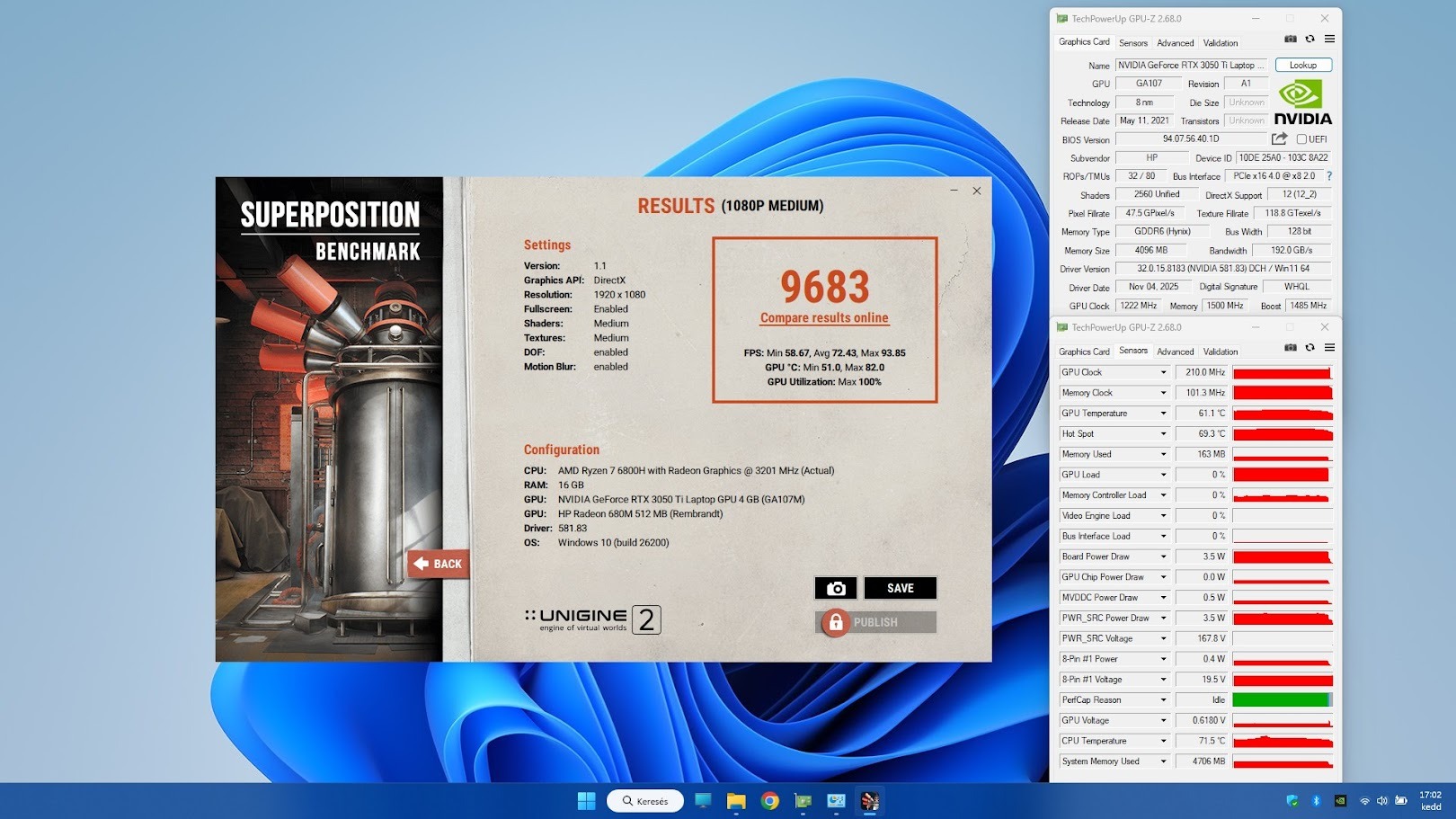Open hamburger menu in GPU-Z Sensors window
Viewport: 1456px width, 819px height.
pyautogui.click(x=1329, y=348)
